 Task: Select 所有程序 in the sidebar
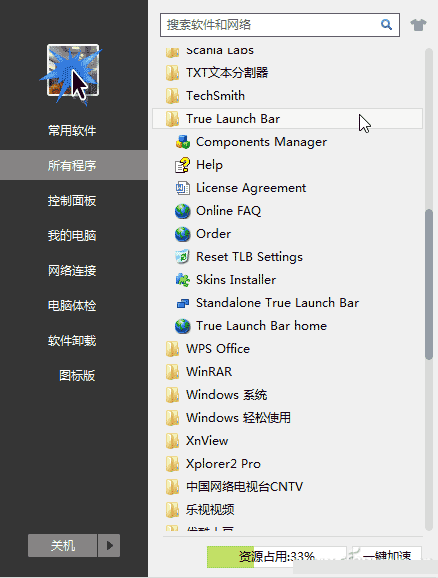tap(74, 165)
